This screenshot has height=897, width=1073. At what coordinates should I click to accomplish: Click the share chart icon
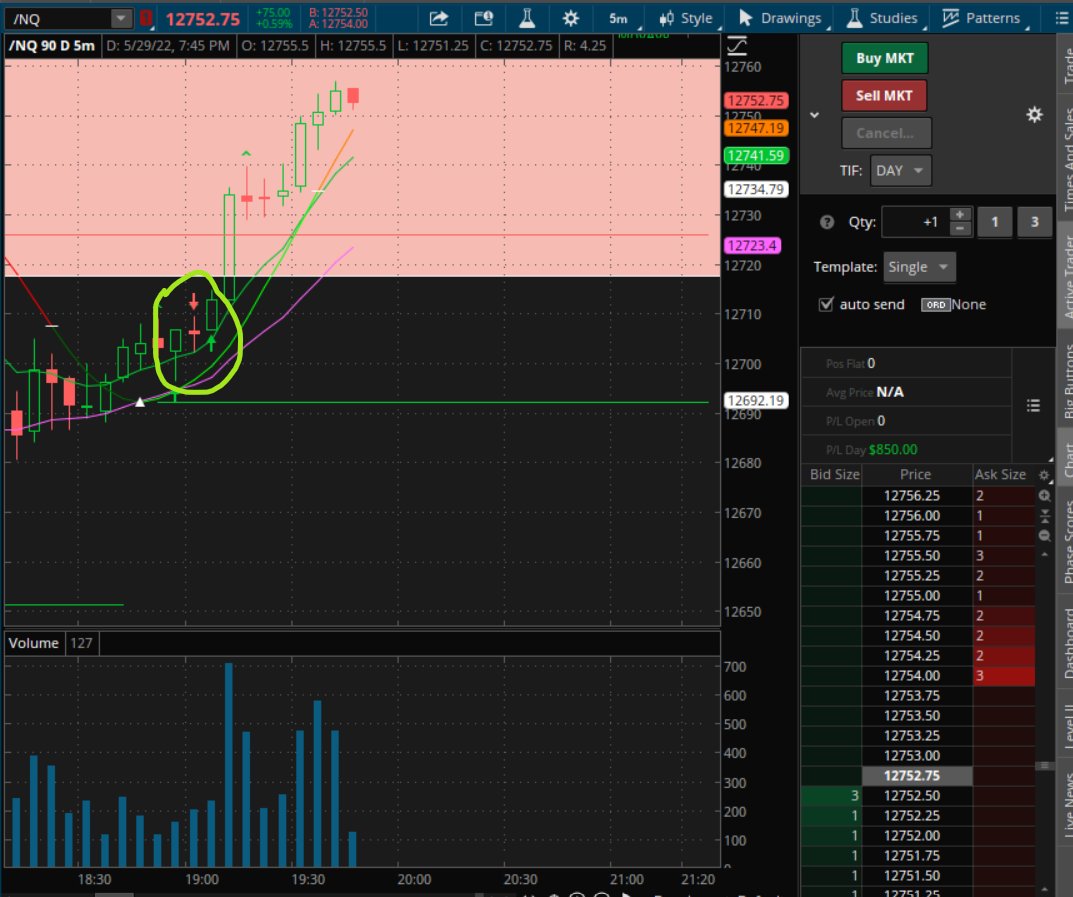click(439, 18)
